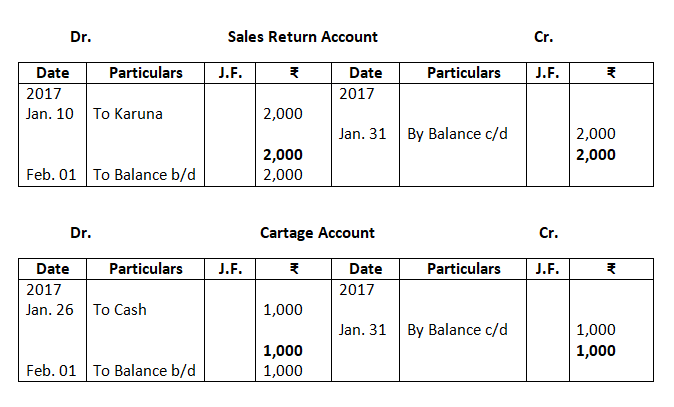Click Jan. 31 date in Cartage table
This screenshot has height=407, width=674.
tap(363, 329)
